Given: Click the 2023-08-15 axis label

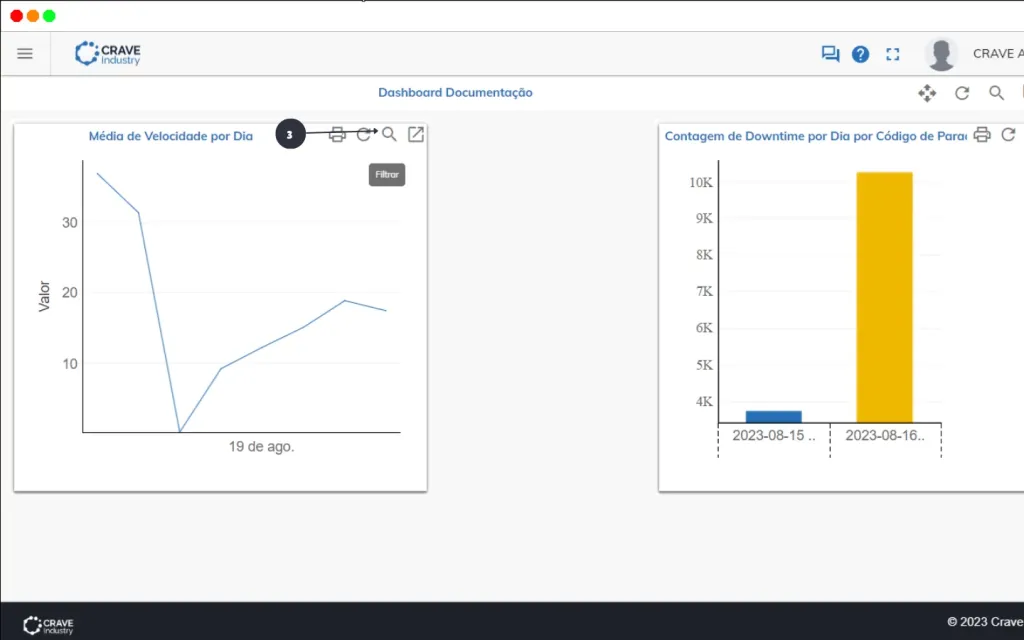Looking at the screenshot, I should pyautogui.click(x=773, y=436).
